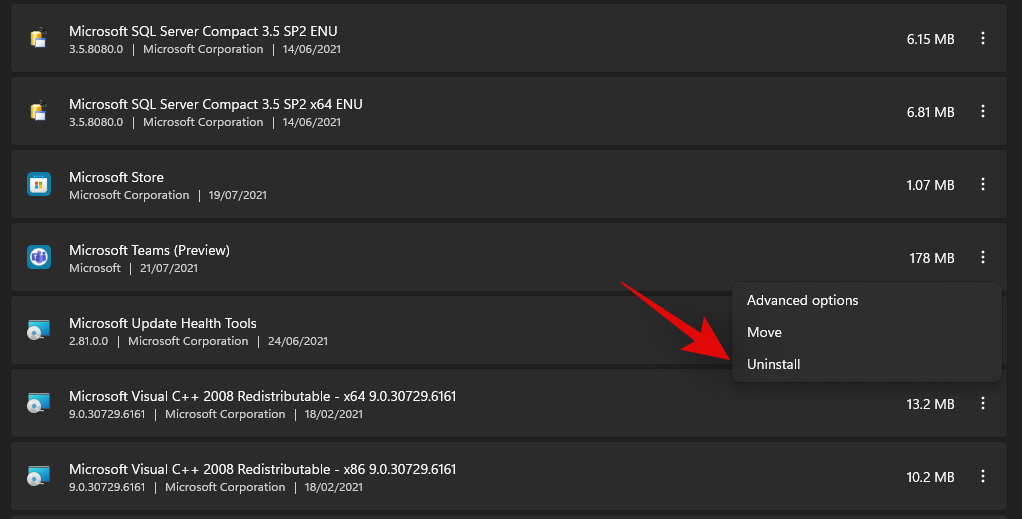The image size is (1022, 519).
Task: Click the Visual C++ 2008 x64 installer icon
Action: click(39, 404)
